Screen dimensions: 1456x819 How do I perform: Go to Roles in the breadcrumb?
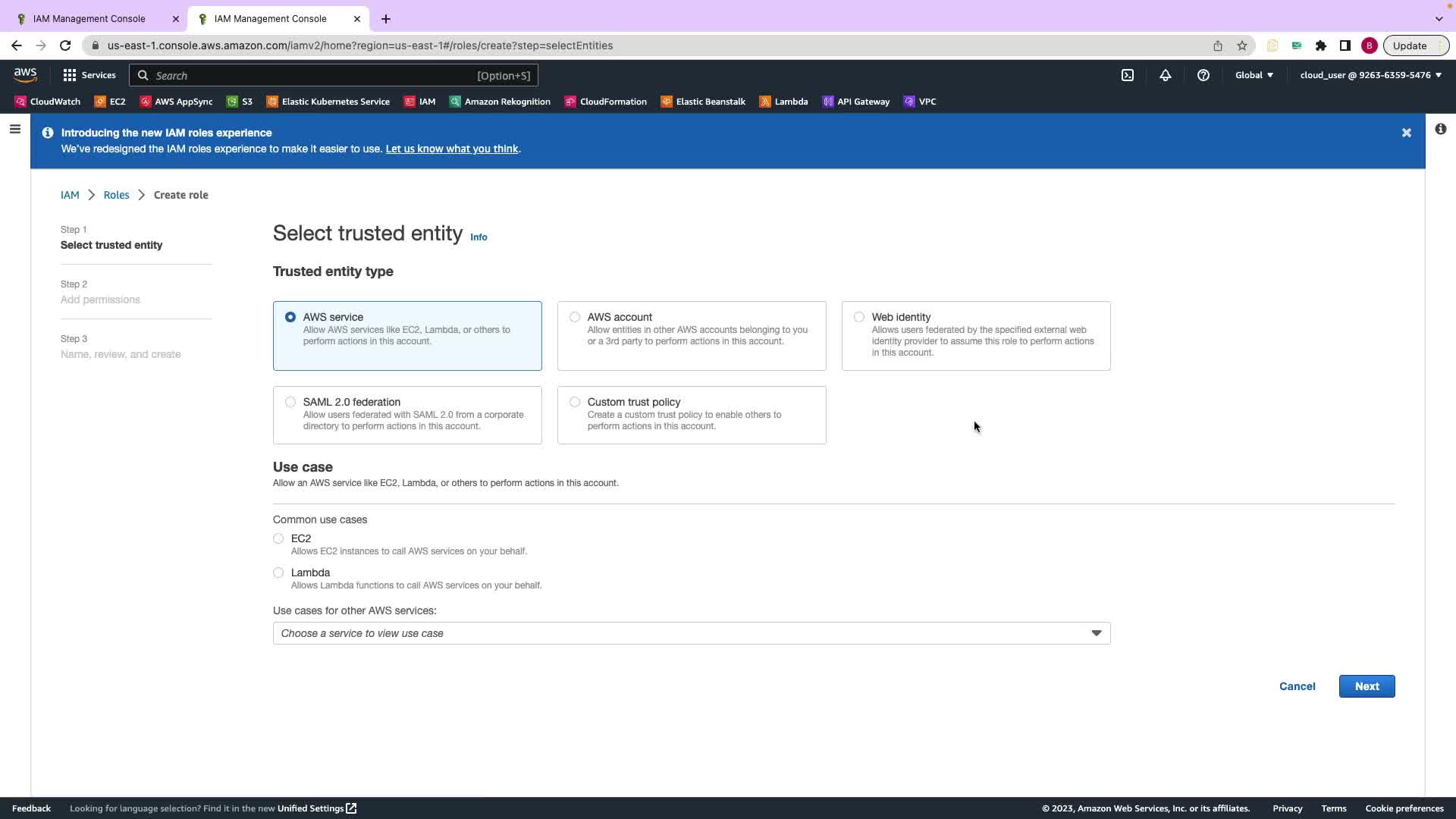click(116, 195)
